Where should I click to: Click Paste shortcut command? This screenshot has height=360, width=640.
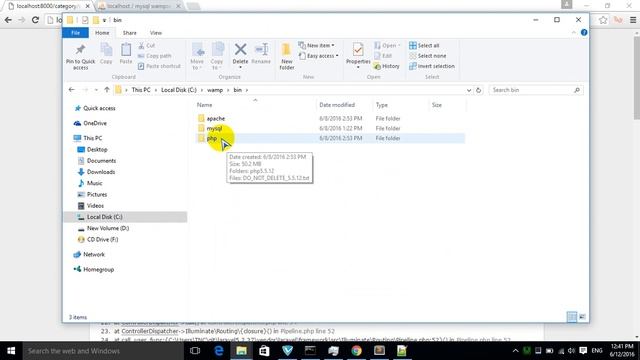[159, 66]
